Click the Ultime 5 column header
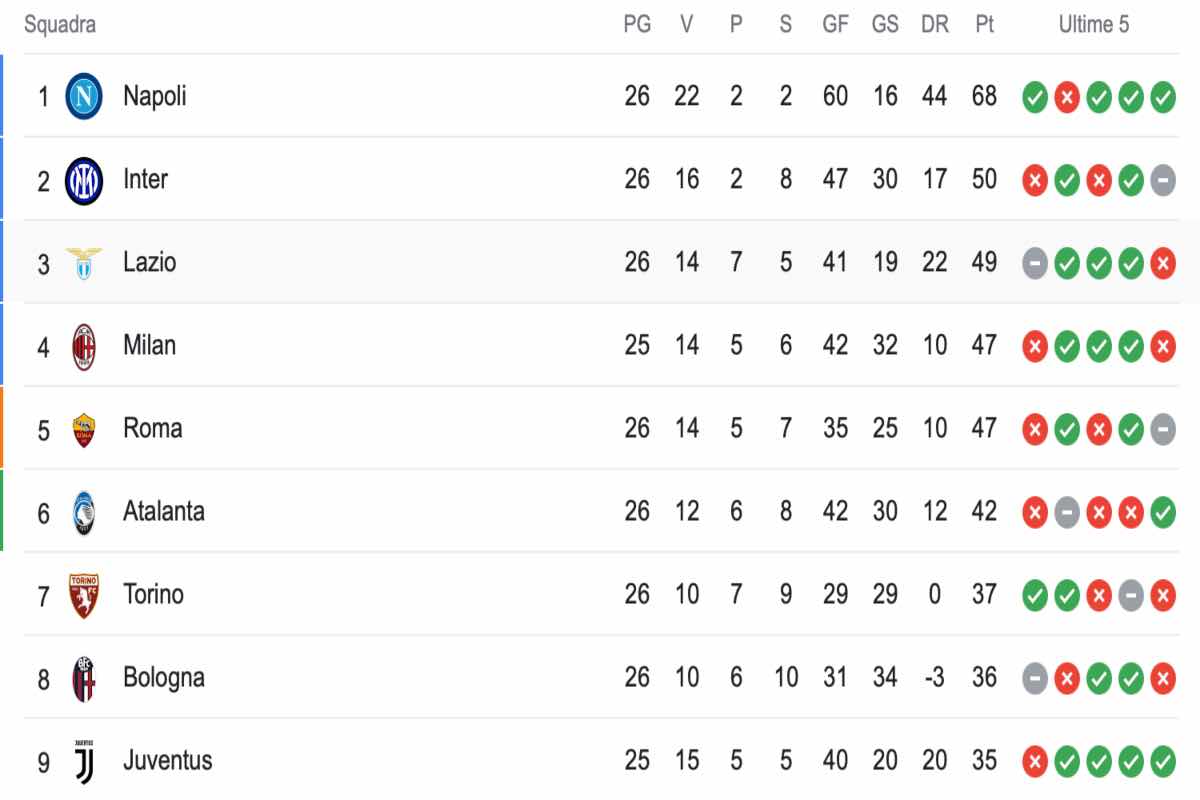Viewport: 1200px width, 800px height. pos(1094,25)
